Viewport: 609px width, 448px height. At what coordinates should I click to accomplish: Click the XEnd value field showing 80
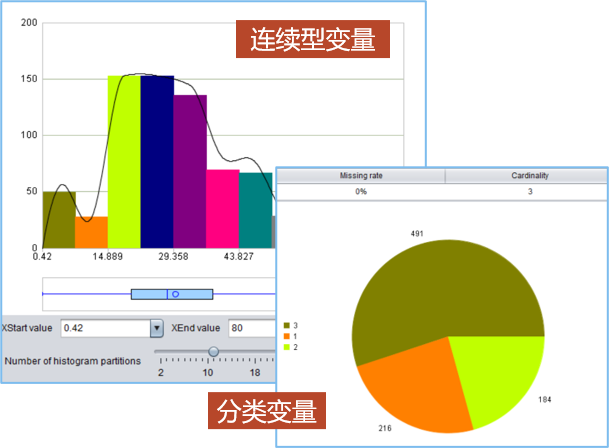[x=252, y=328]
